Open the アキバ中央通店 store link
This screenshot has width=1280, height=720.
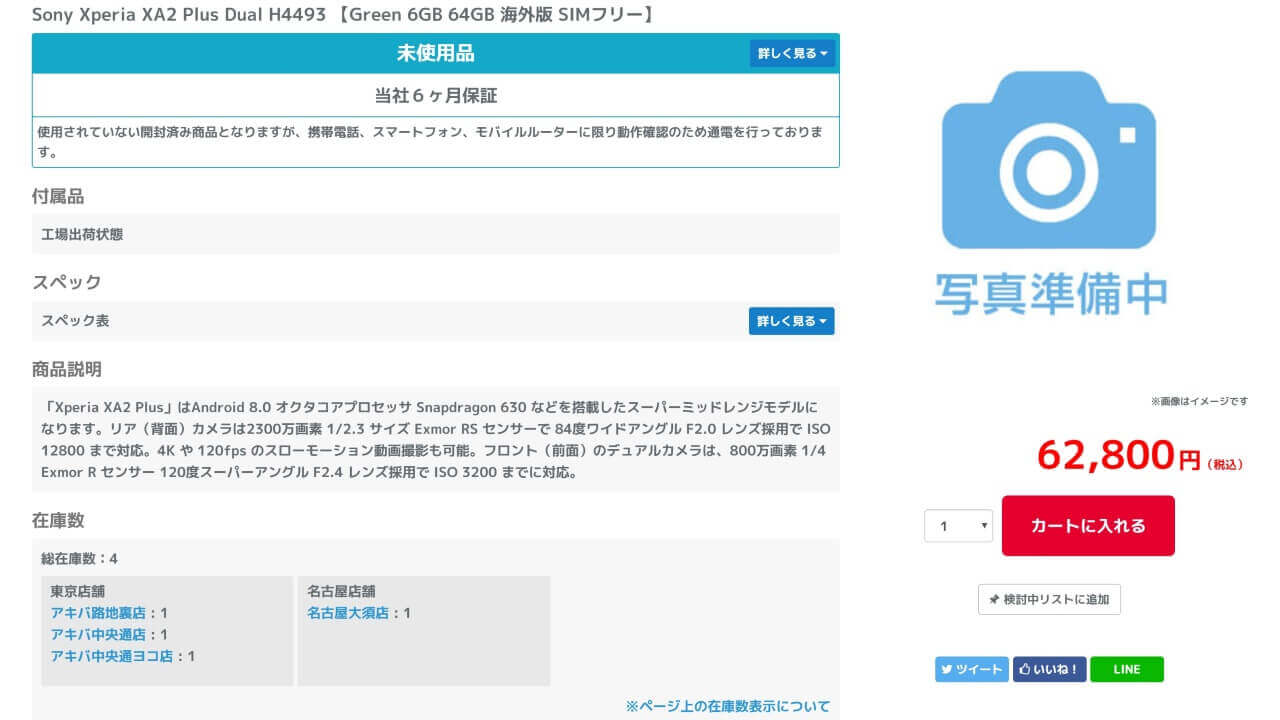pyautogui.click(x=98, y=635)
